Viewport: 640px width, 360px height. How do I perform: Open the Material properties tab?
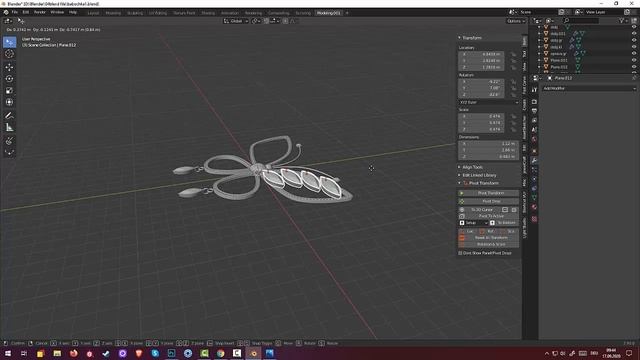pos(534,207)
